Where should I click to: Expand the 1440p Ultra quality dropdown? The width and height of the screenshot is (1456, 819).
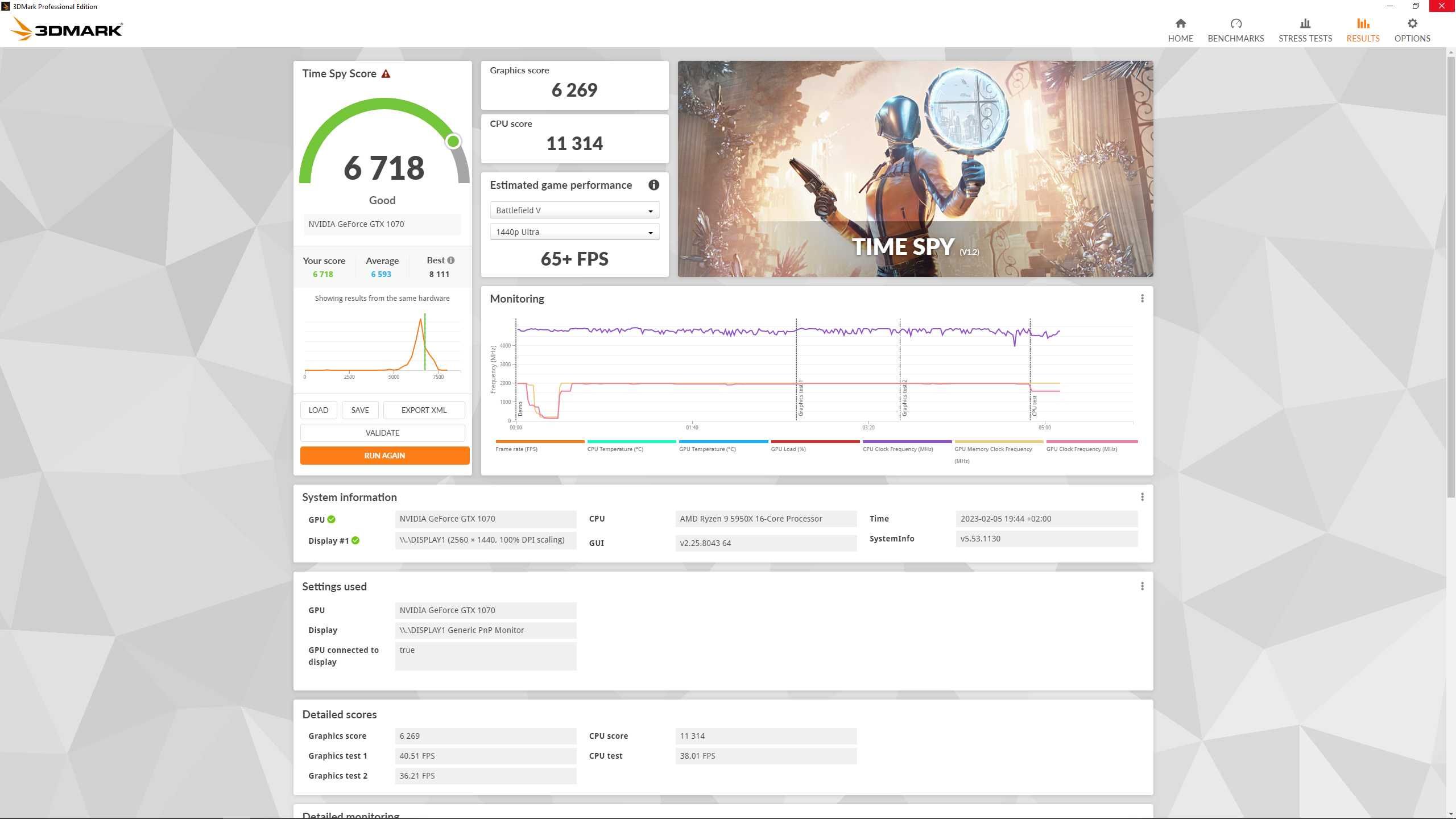(650, 232)
